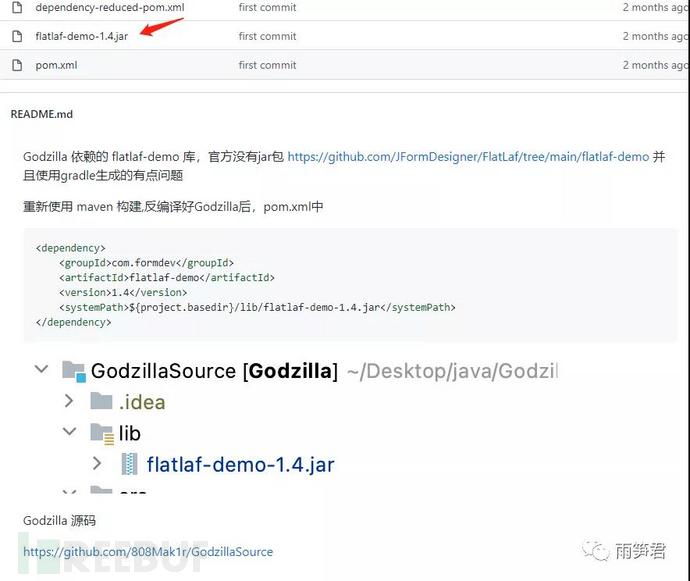Select flatlaf-demo-1.4.jar under lib folder

(240, 465)
